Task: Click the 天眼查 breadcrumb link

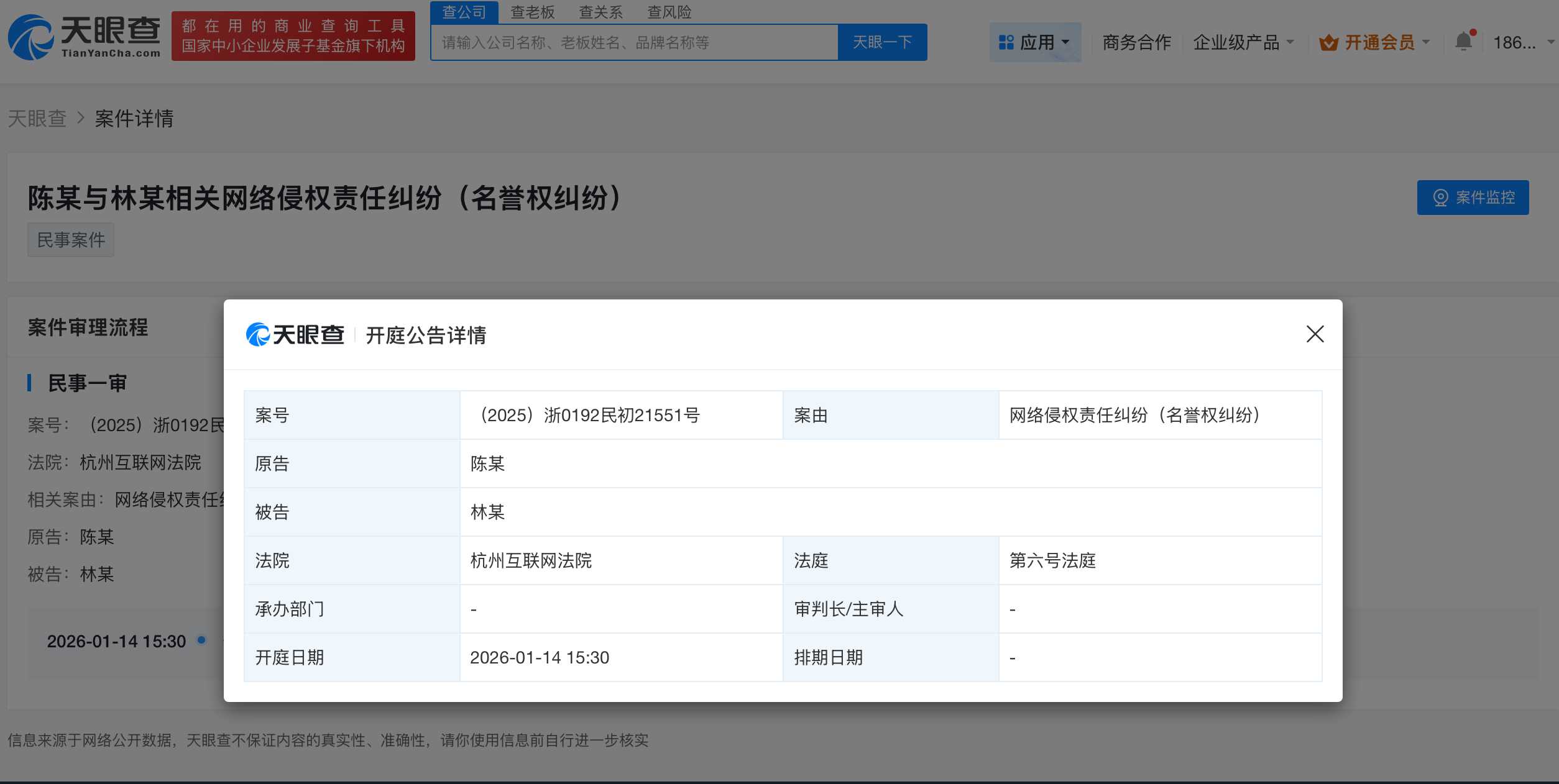Action: [37, 118]
